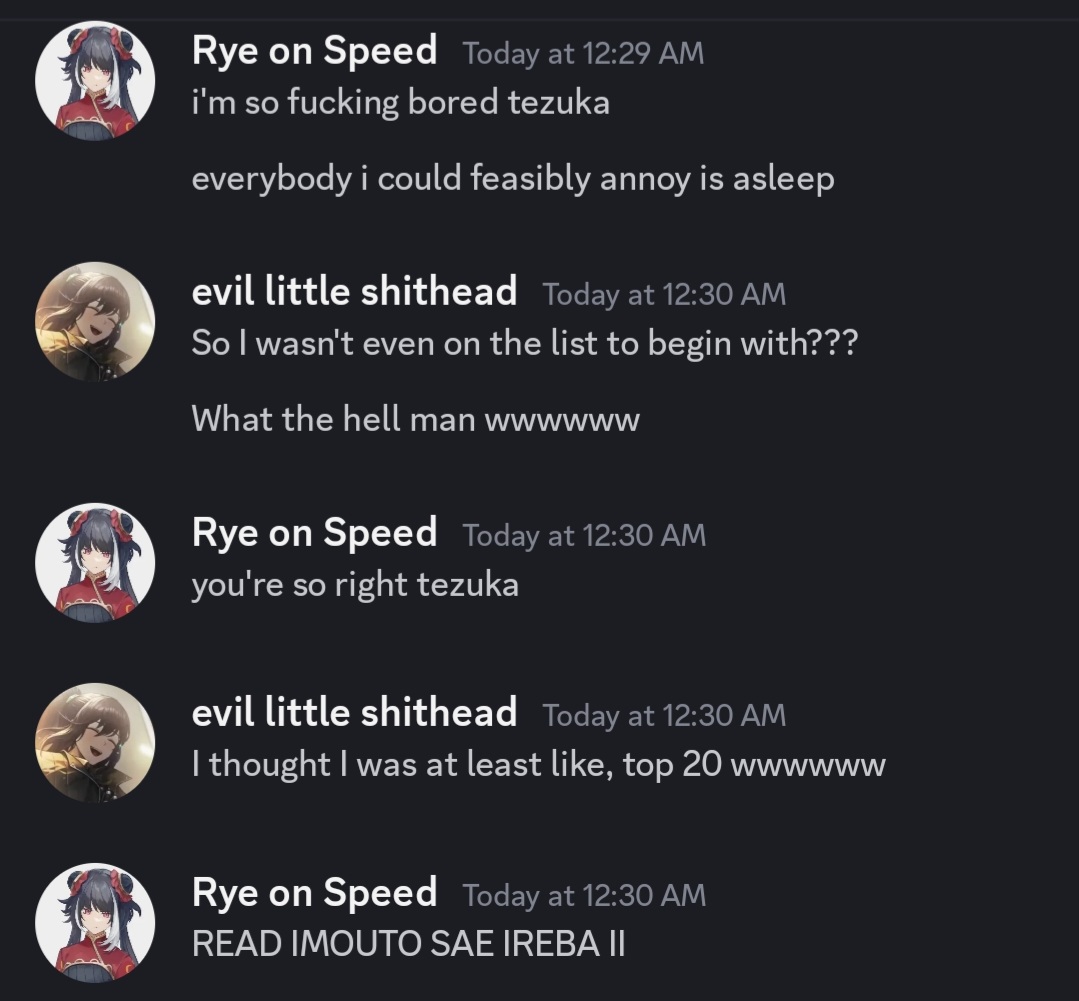The width and height of the screenshot is (1079, 1001).
Task: Open avatar next to 'So I wasn't even on the list'
Action: (95, 322)
